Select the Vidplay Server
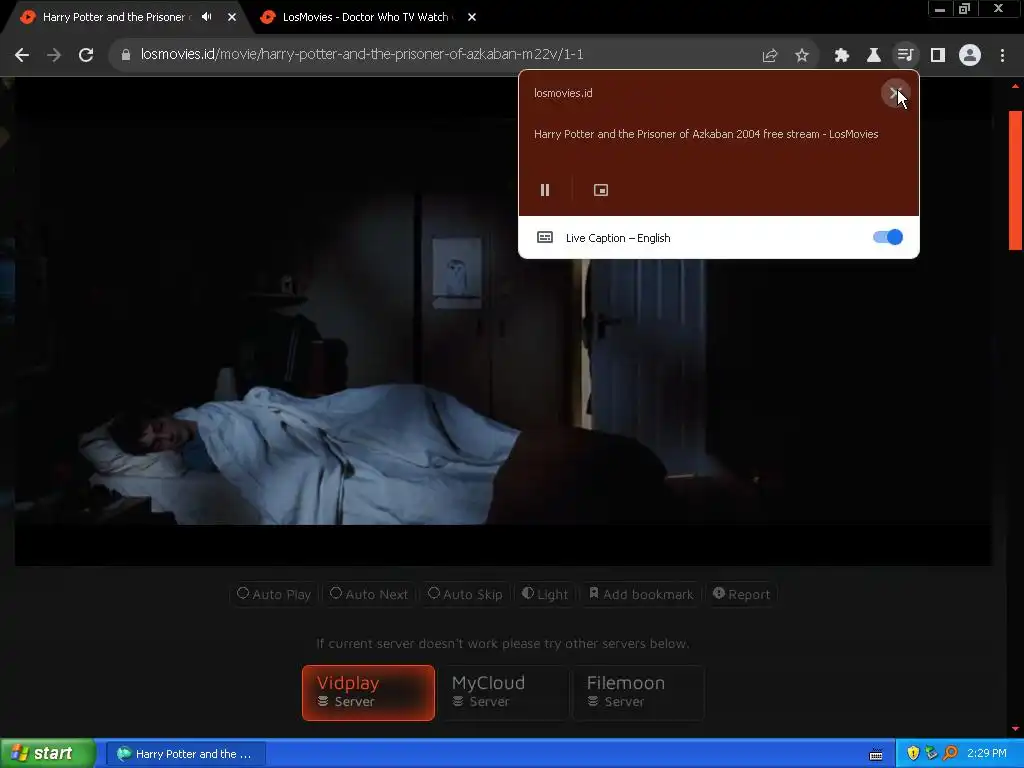 (x=368, y=693)
